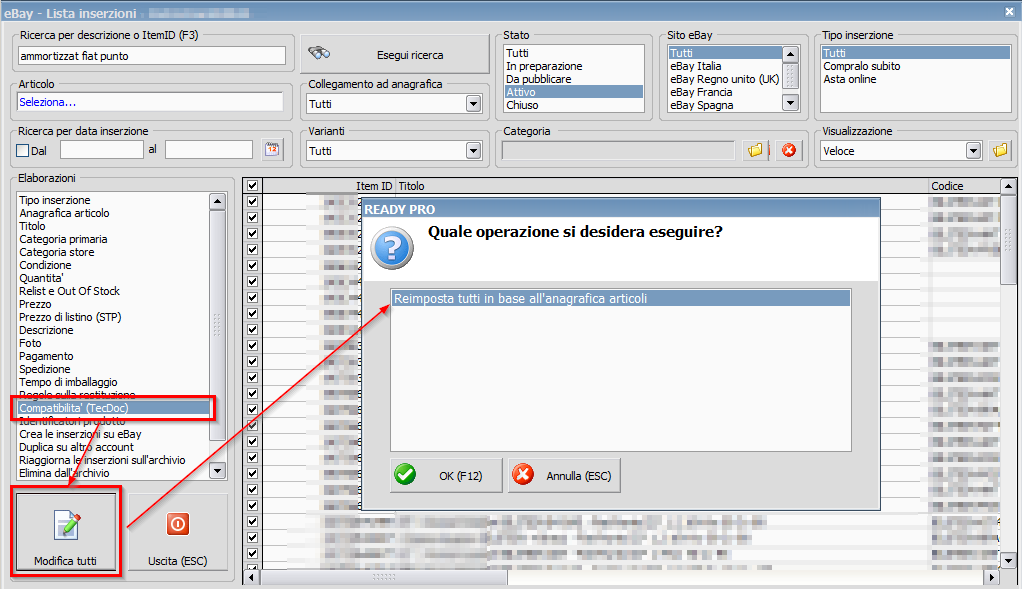Open the calendar date picker icon
This screenshot has width=1022, height=589.
coord(272,150)
